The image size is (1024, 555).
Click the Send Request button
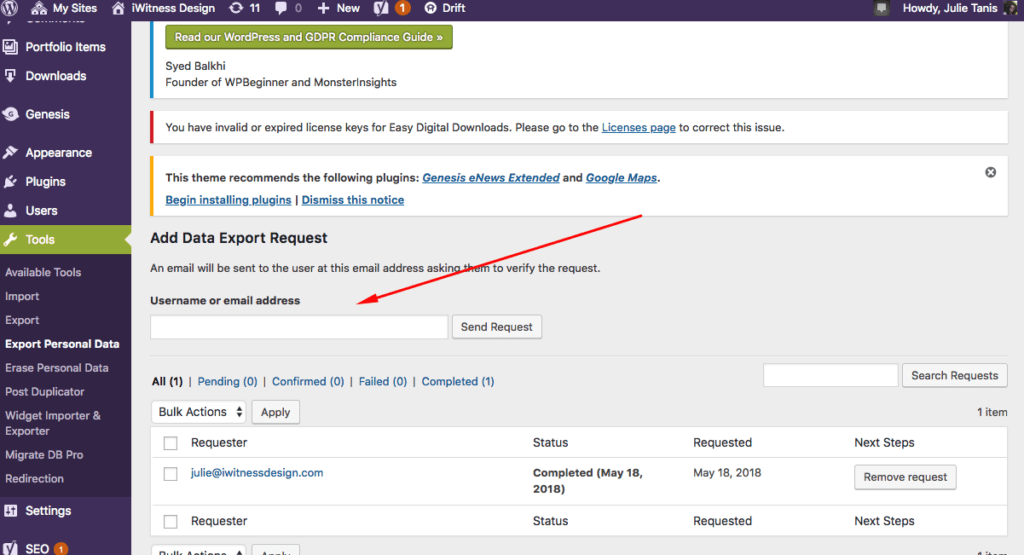[496, 326]
